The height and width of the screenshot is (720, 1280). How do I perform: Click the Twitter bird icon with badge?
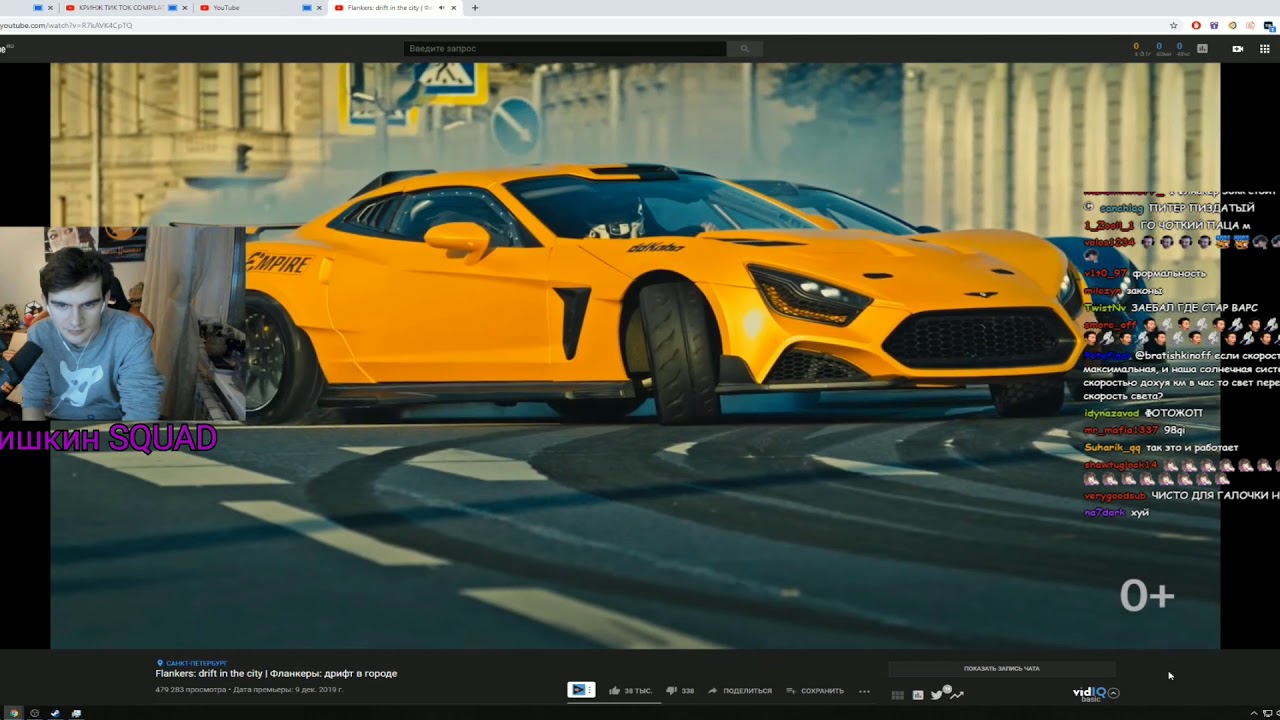coord(938,693)
